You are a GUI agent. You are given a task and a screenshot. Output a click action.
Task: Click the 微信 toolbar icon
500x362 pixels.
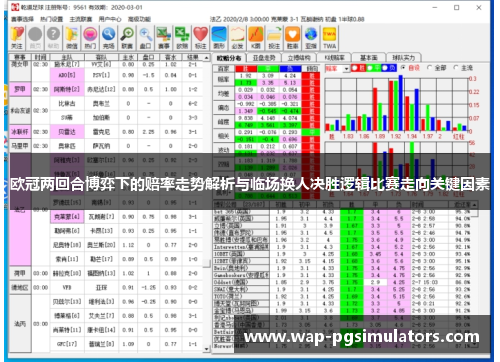pyautogui.click(x=72, y=38)
